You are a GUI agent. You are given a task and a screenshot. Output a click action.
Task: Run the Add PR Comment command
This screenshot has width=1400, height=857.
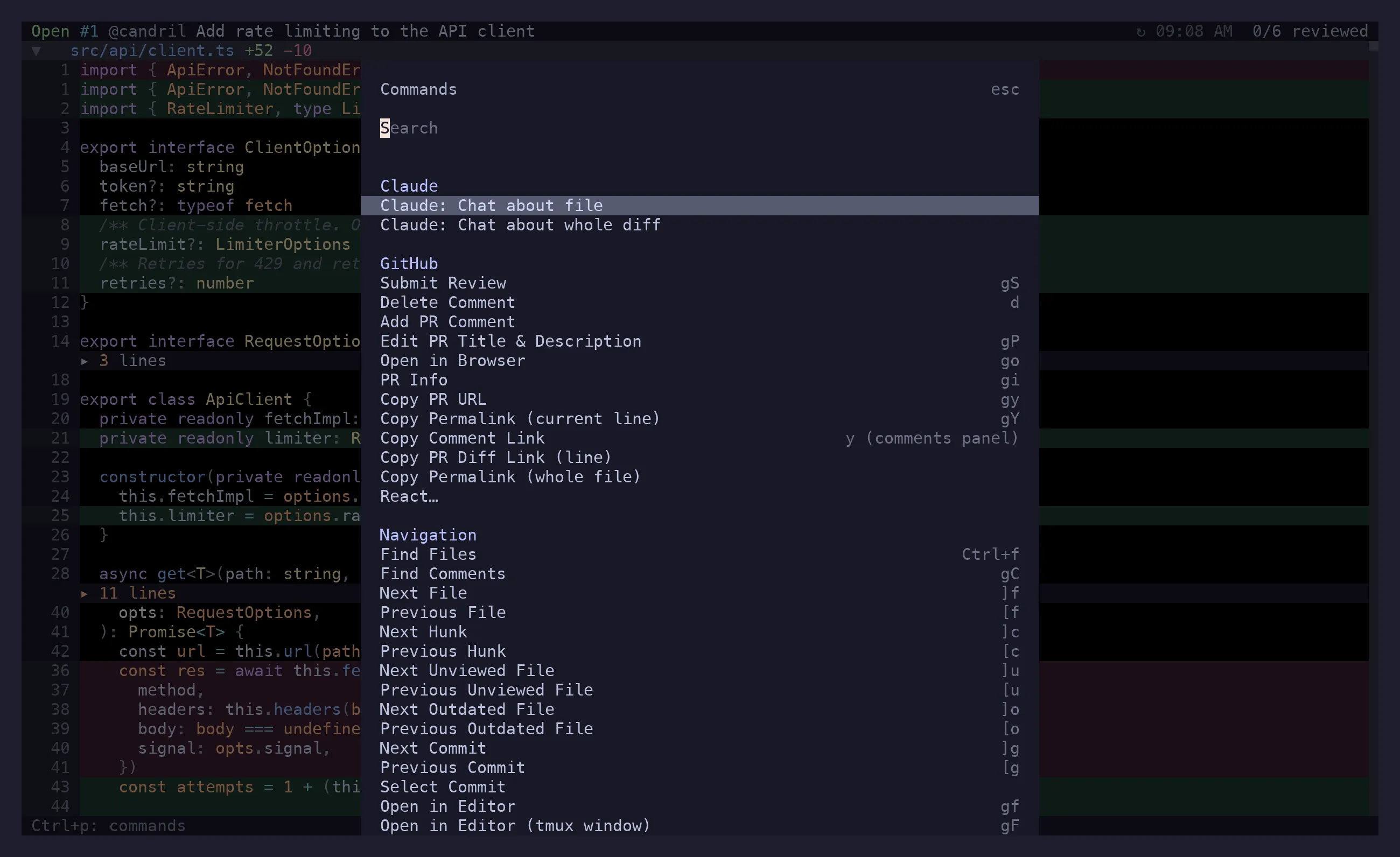tap(699, 321)
